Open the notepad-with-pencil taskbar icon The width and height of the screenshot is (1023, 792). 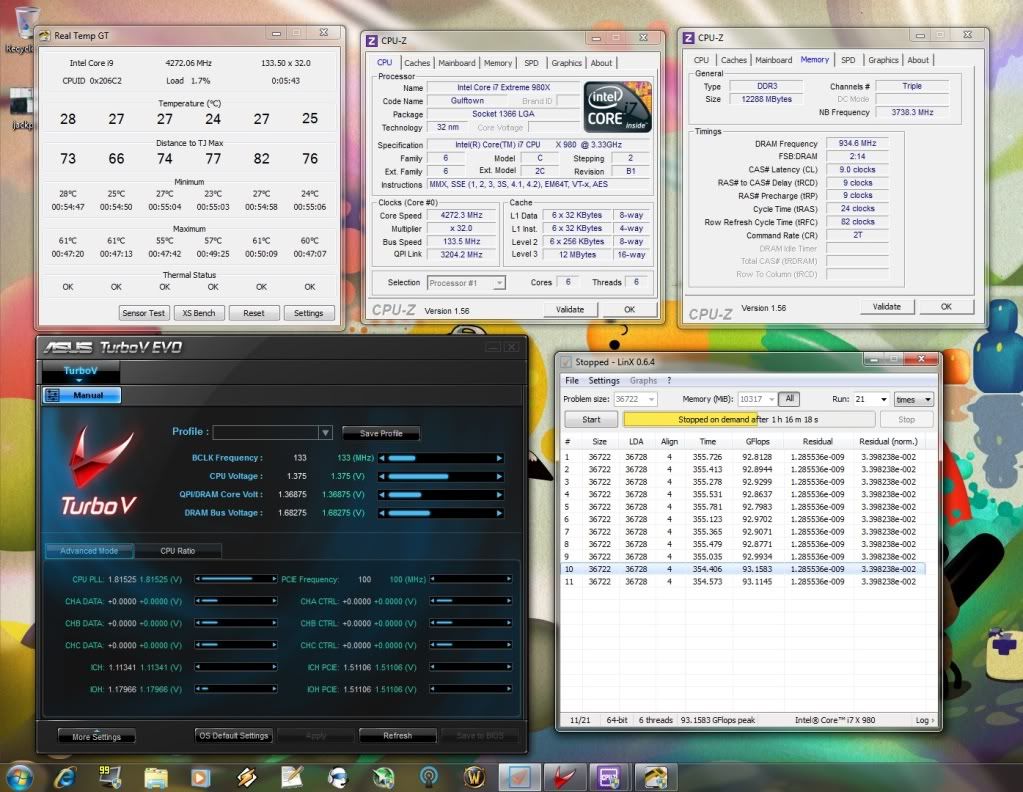click(x=292, y=777)
